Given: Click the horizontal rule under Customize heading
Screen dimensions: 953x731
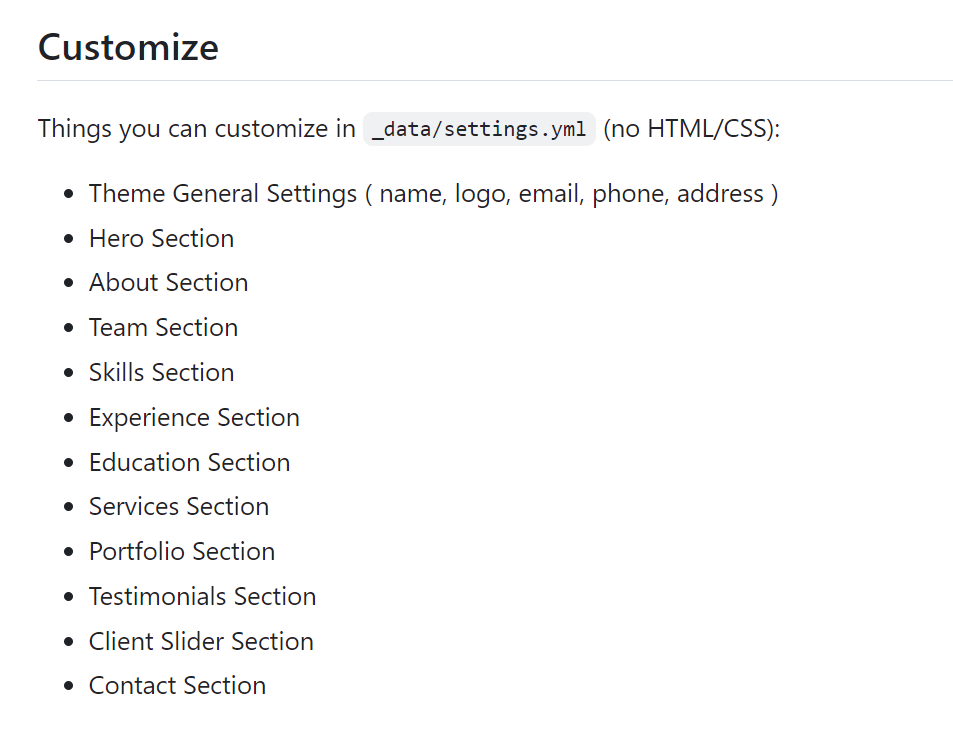Looking at the screenshot, I should pos(494,80).
